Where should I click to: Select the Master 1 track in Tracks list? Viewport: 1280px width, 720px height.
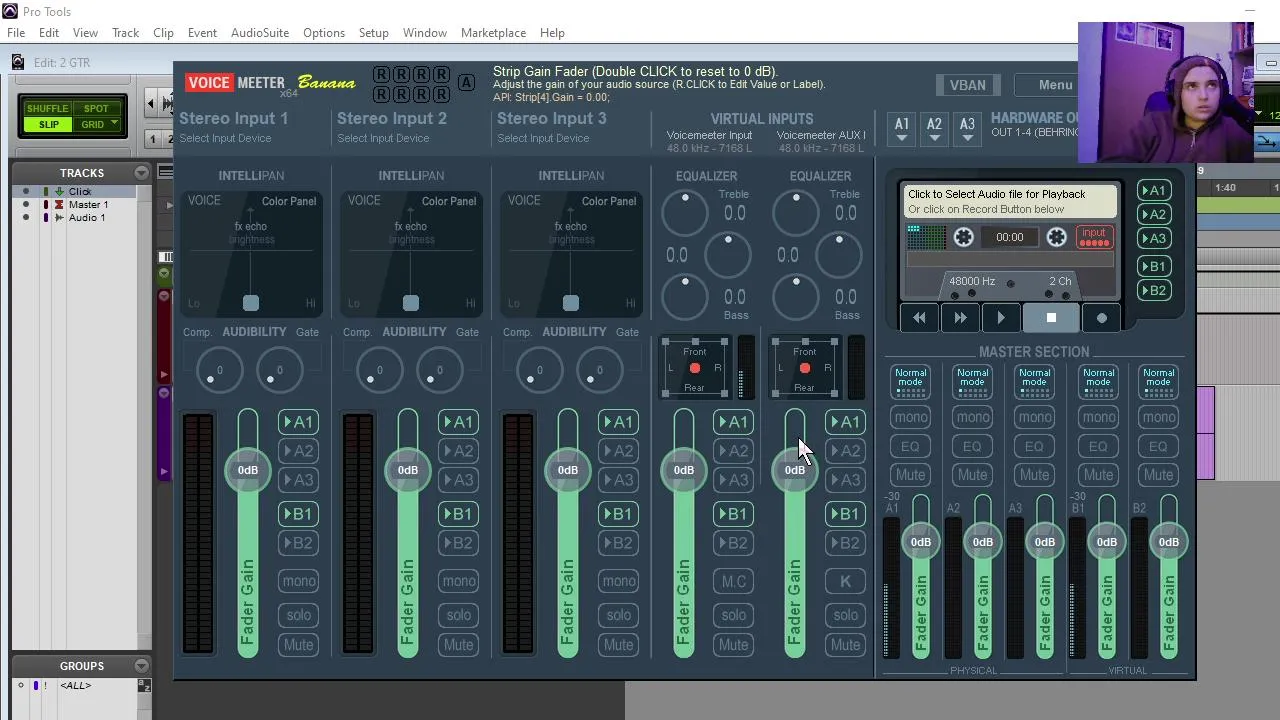point(88,204)
